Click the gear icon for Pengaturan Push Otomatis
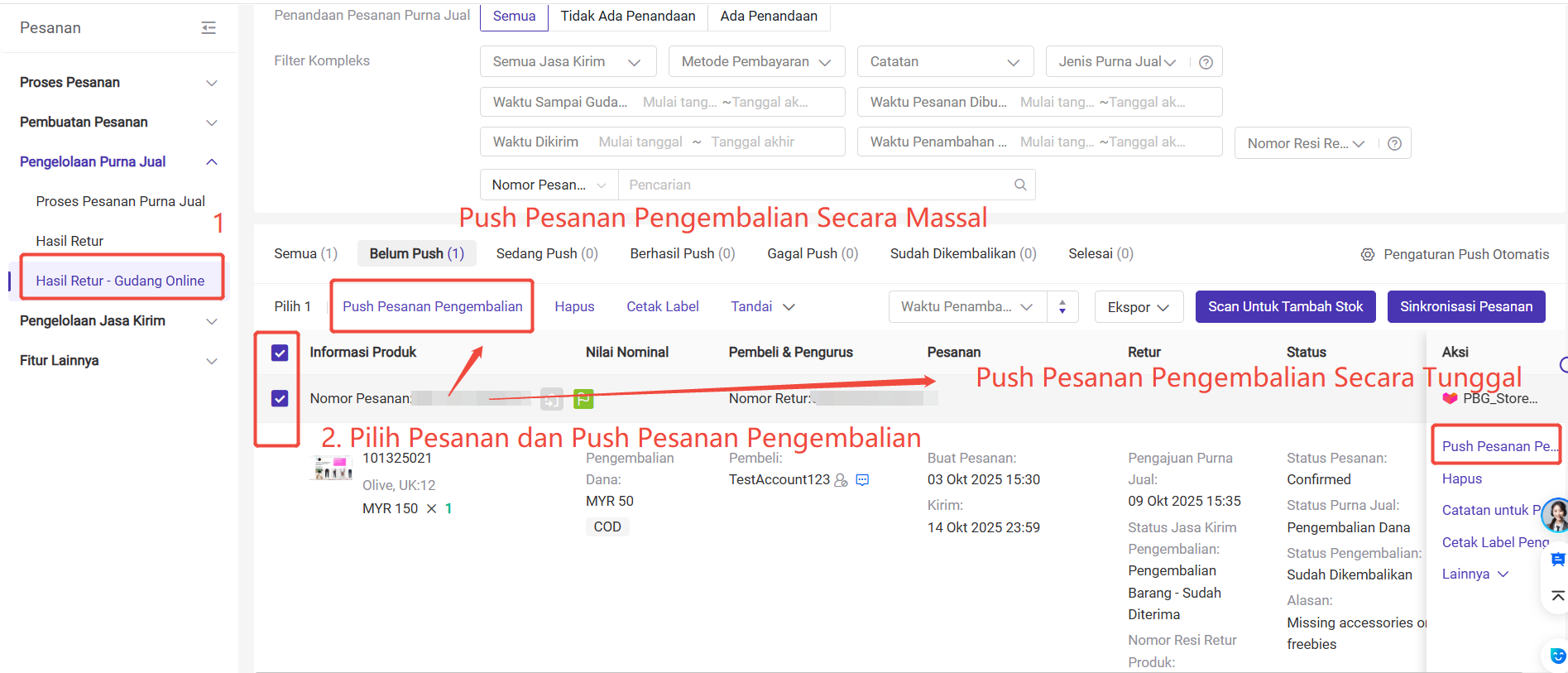The image size is (1568, 673). click(x=1368, y=254)
